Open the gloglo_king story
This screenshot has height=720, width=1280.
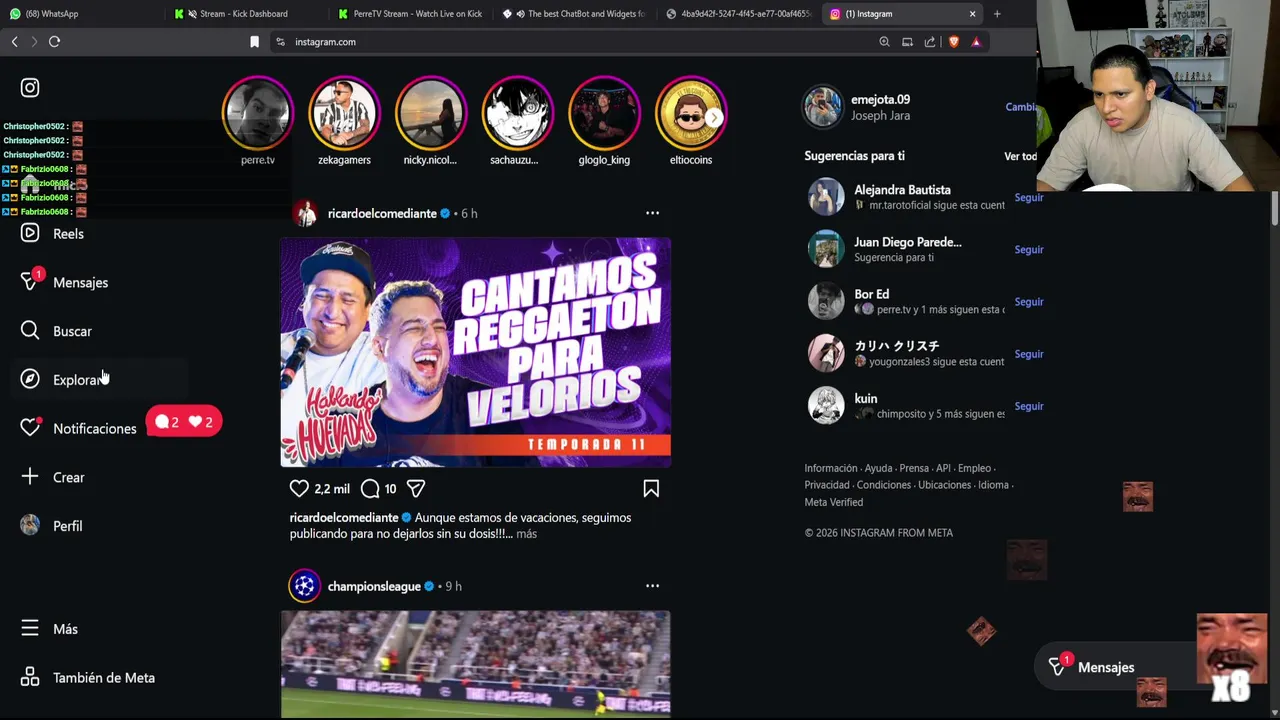tap(604, 114)
